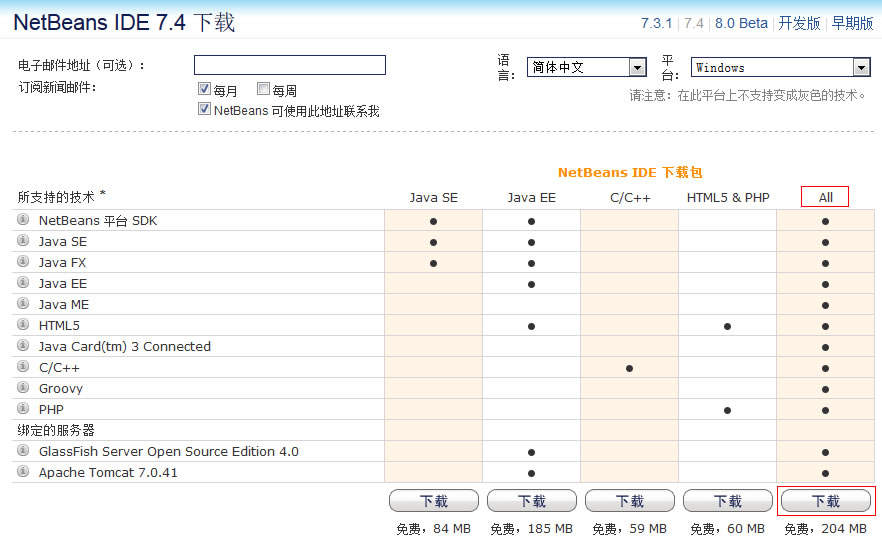Download the HTML5 & PHP bundle (60 MB)
Viewport: 882px width, 543px height.
728,501
